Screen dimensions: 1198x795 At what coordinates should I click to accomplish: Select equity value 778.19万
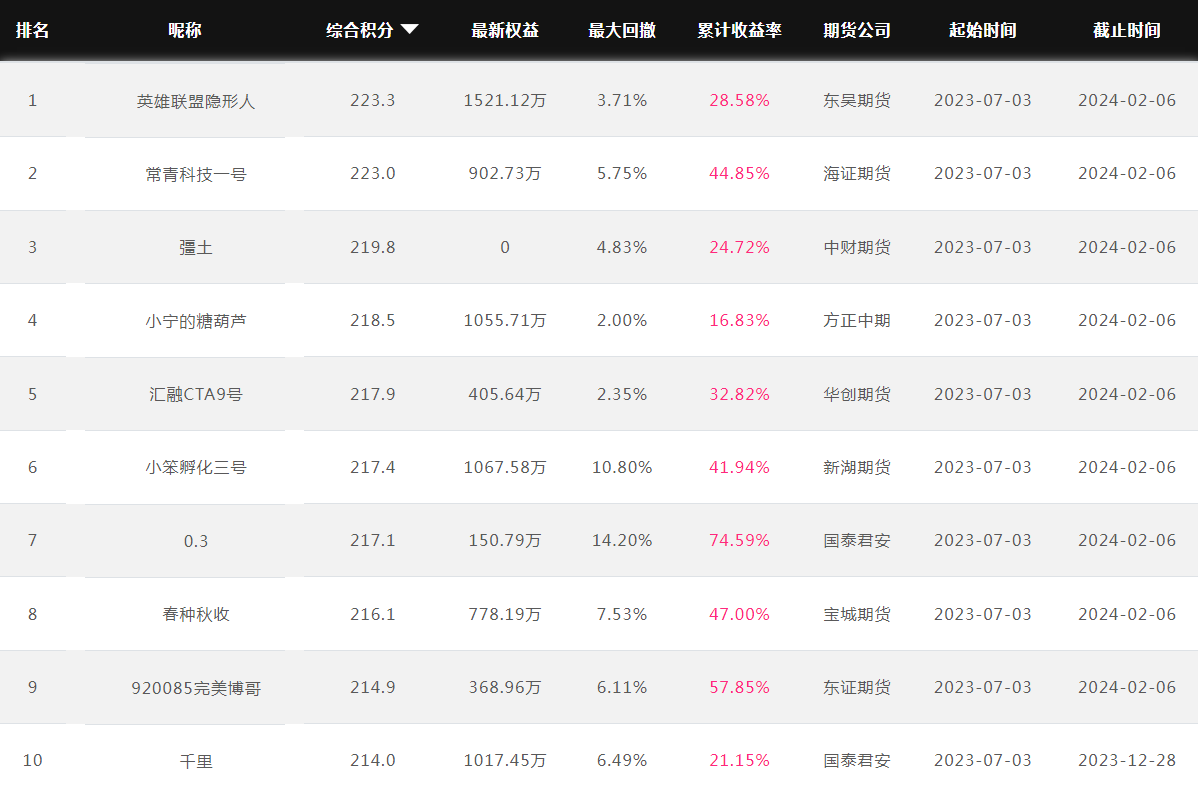[505, 614]
